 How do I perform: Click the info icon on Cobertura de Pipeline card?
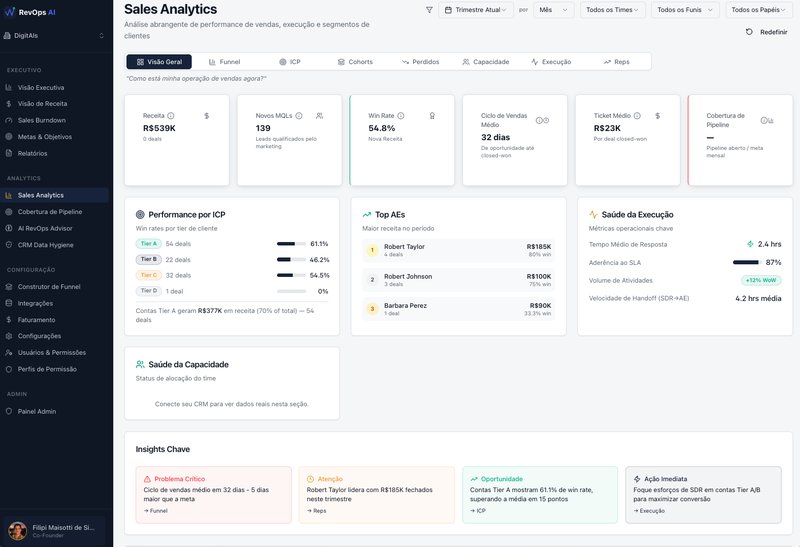764,120
